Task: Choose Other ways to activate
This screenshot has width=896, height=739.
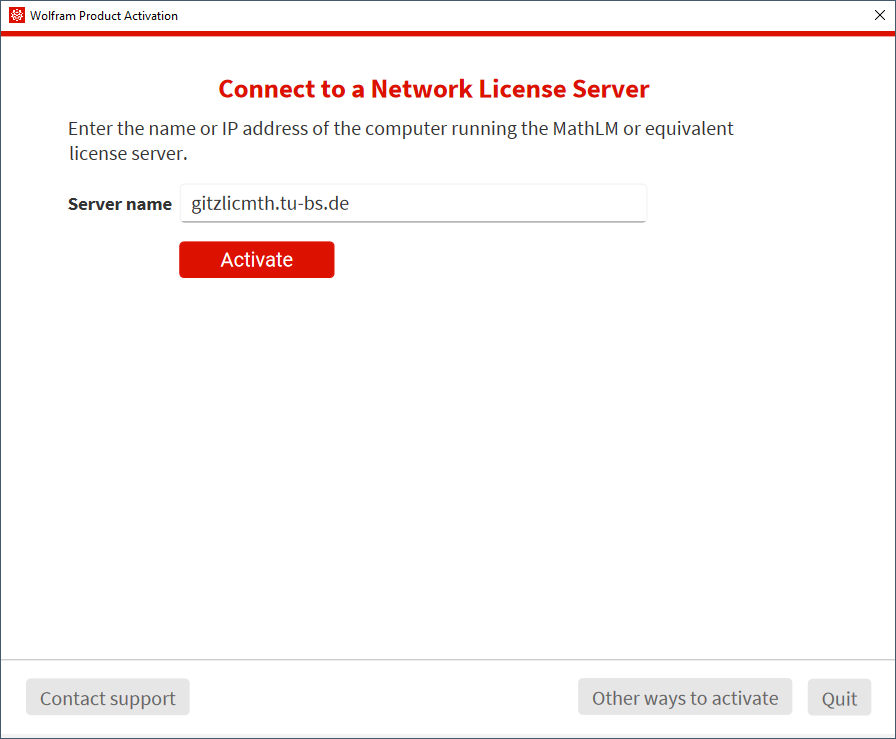Action: (685, 697)
